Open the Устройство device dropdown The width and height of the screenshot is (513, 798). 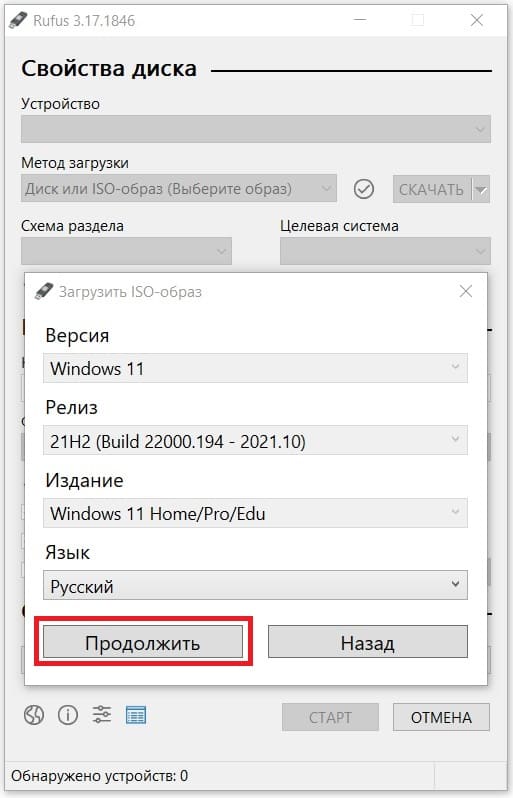point(256,129)
